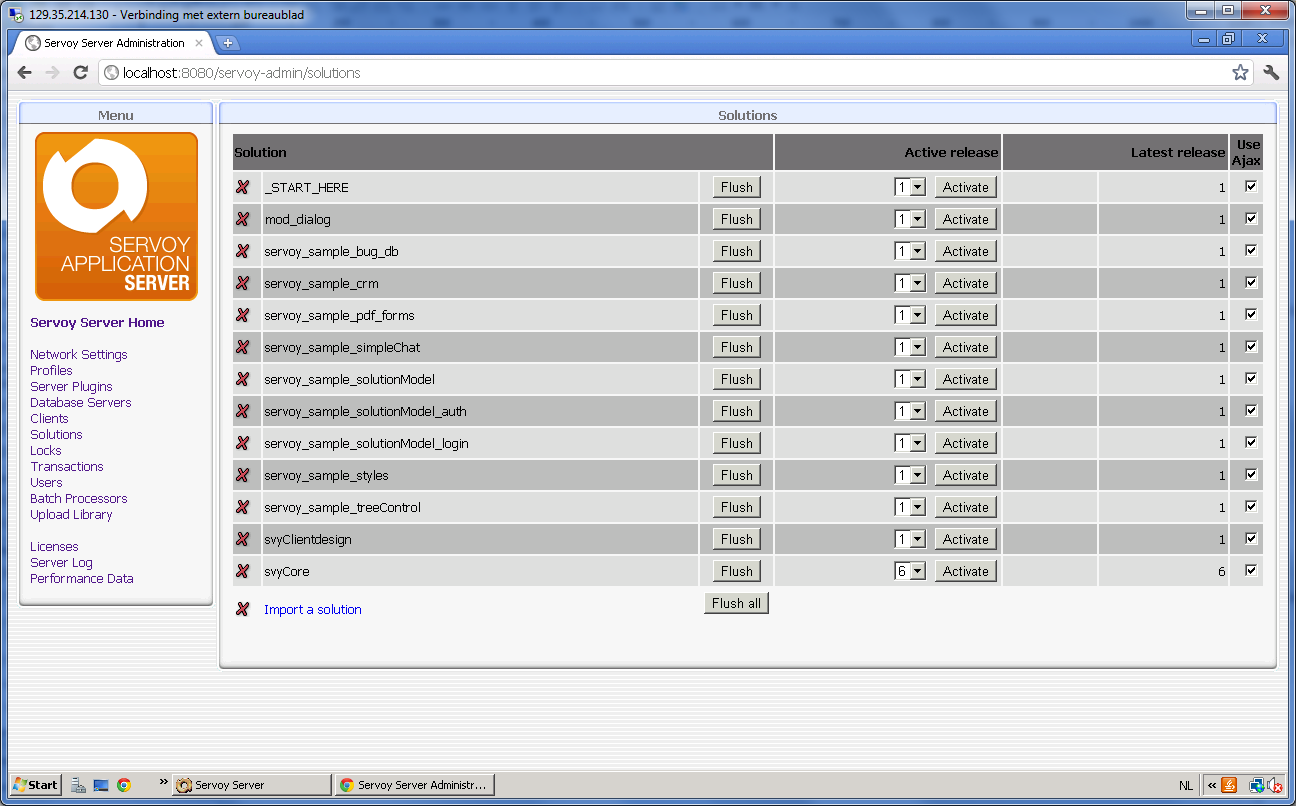The height and width of the screenshot is (806, 1296).
Task: Open Chrome wrench settings menu
Action: pyautogui.click(x=1271, y=73)
